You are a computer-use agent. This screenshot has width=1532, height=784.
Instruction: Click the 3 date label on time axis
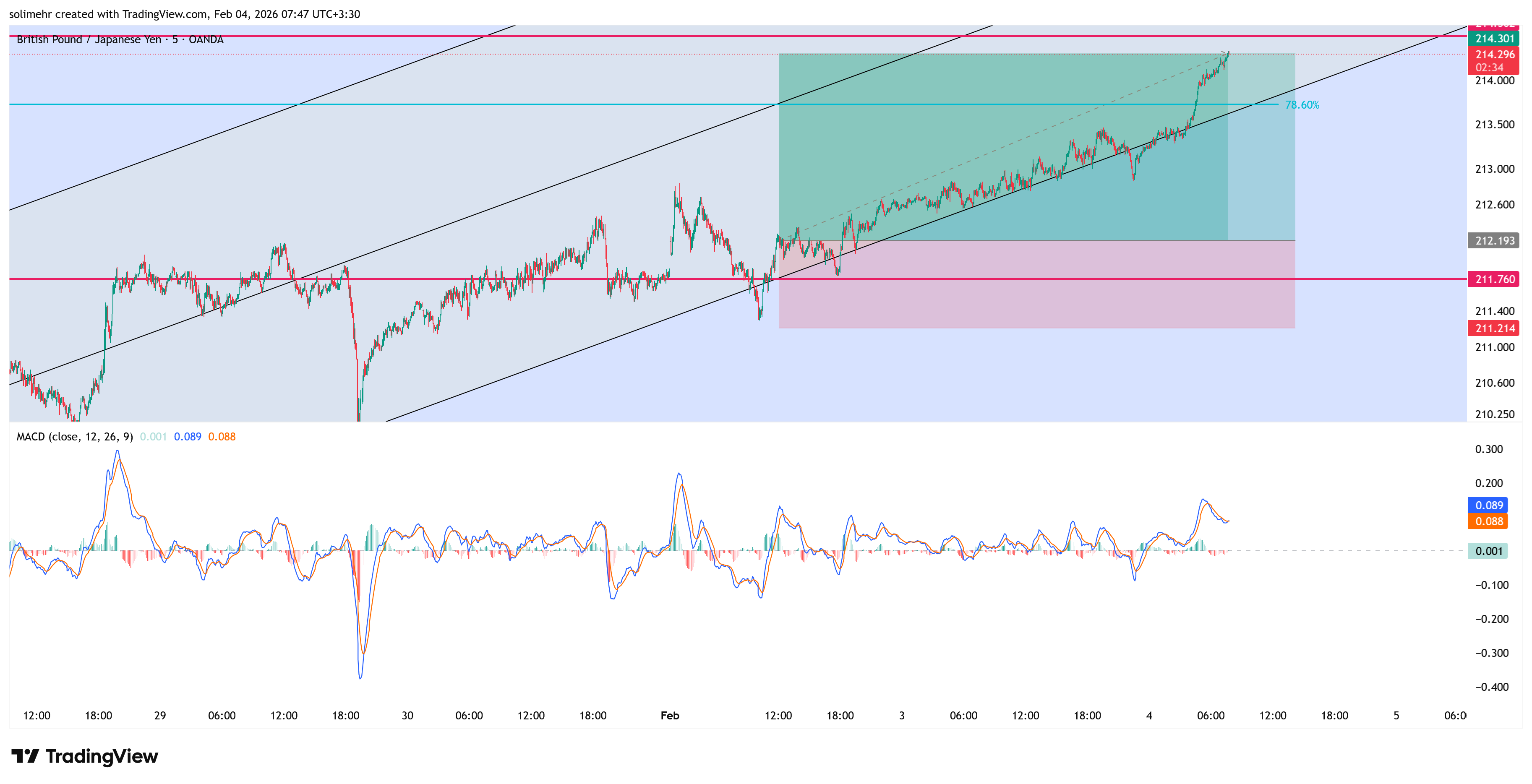point(902,716)
